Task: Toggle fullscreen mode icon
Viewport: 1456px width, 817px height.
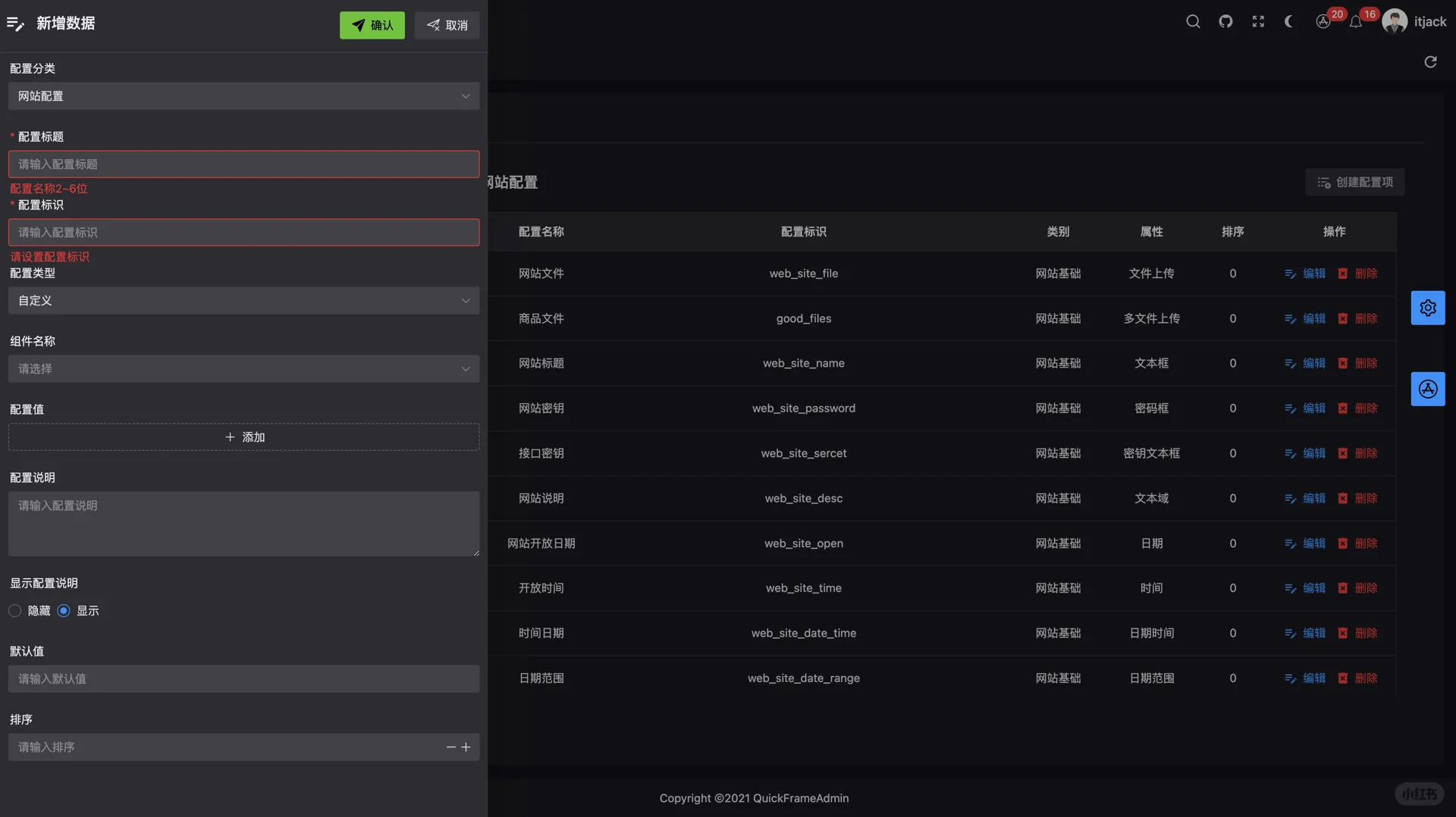Action: [x=1258, y=22]
